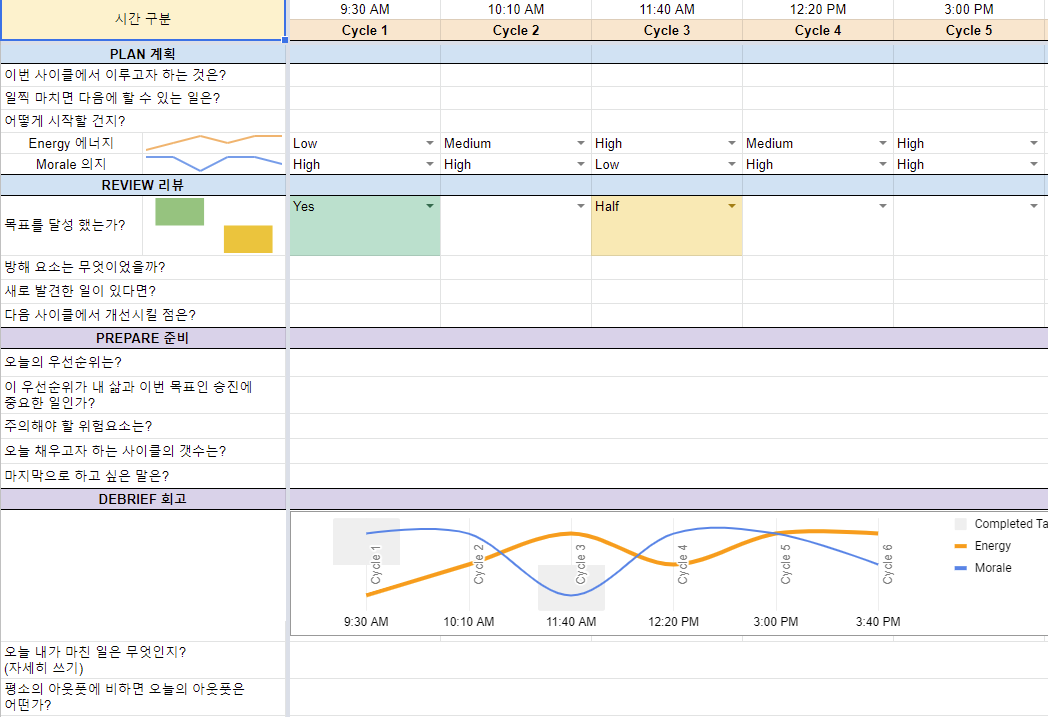Select the 'PREPARE 준비' section header
Image resolution: width=1048 pixels, height=717 pixels.
(143, 338)
